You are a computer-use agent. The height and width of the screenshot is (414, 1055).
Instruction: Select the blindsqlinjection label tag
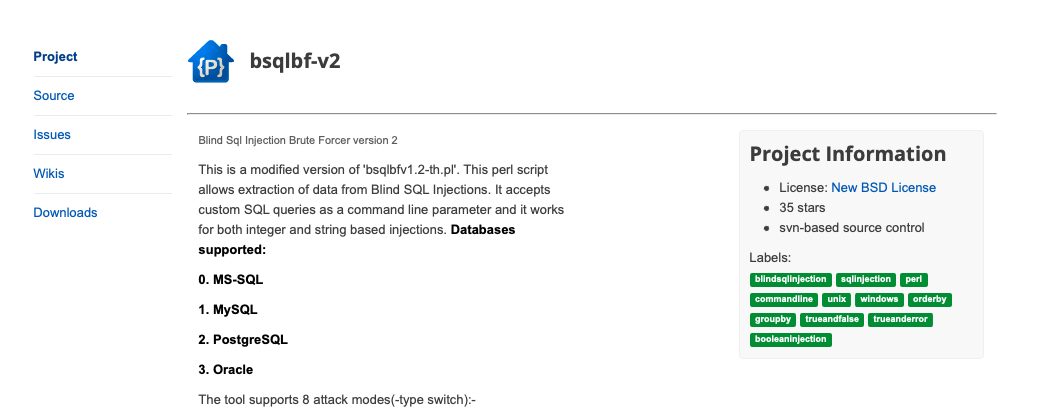pyautogui.click(x=791, y=279)
